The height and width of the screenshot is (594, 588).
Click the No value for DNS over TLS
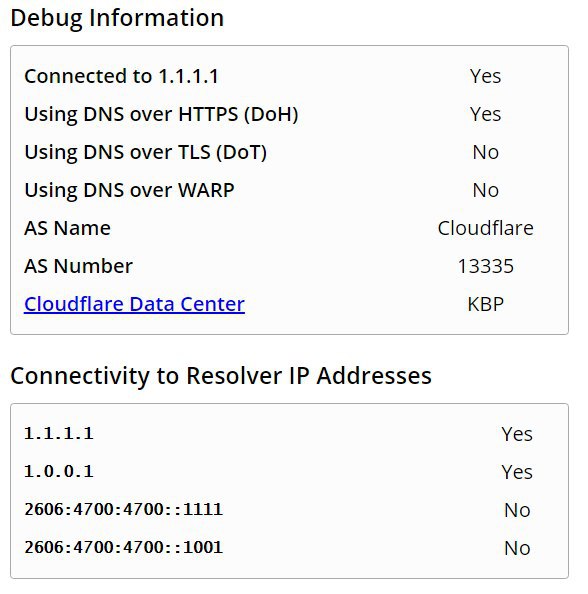[x=485, y=152]
